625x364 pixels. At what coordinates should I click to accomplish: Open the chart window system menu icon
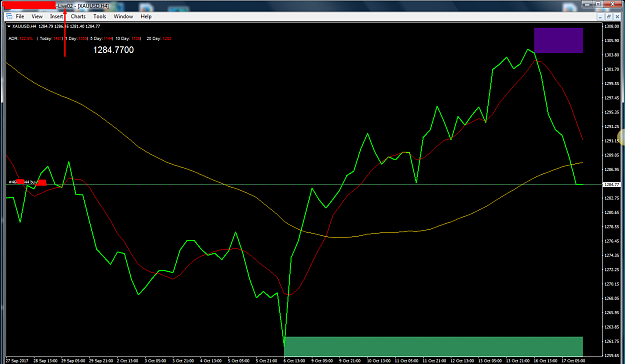coord(9,16)
